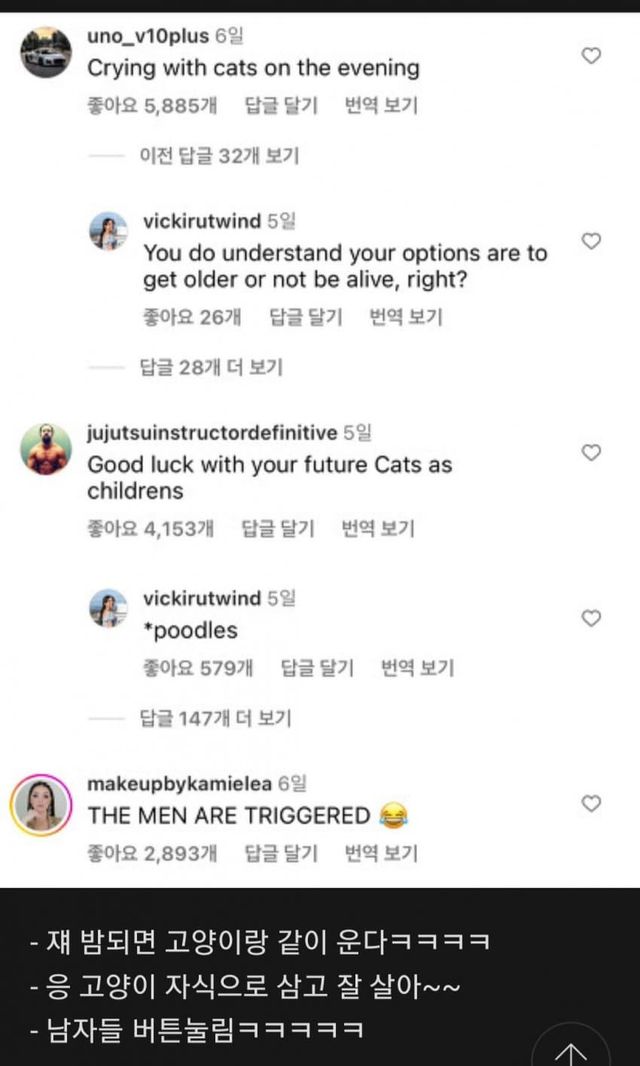640x1066 pixels.
Task: View translation of the poodles reply
Action: [x=417, y=668]
